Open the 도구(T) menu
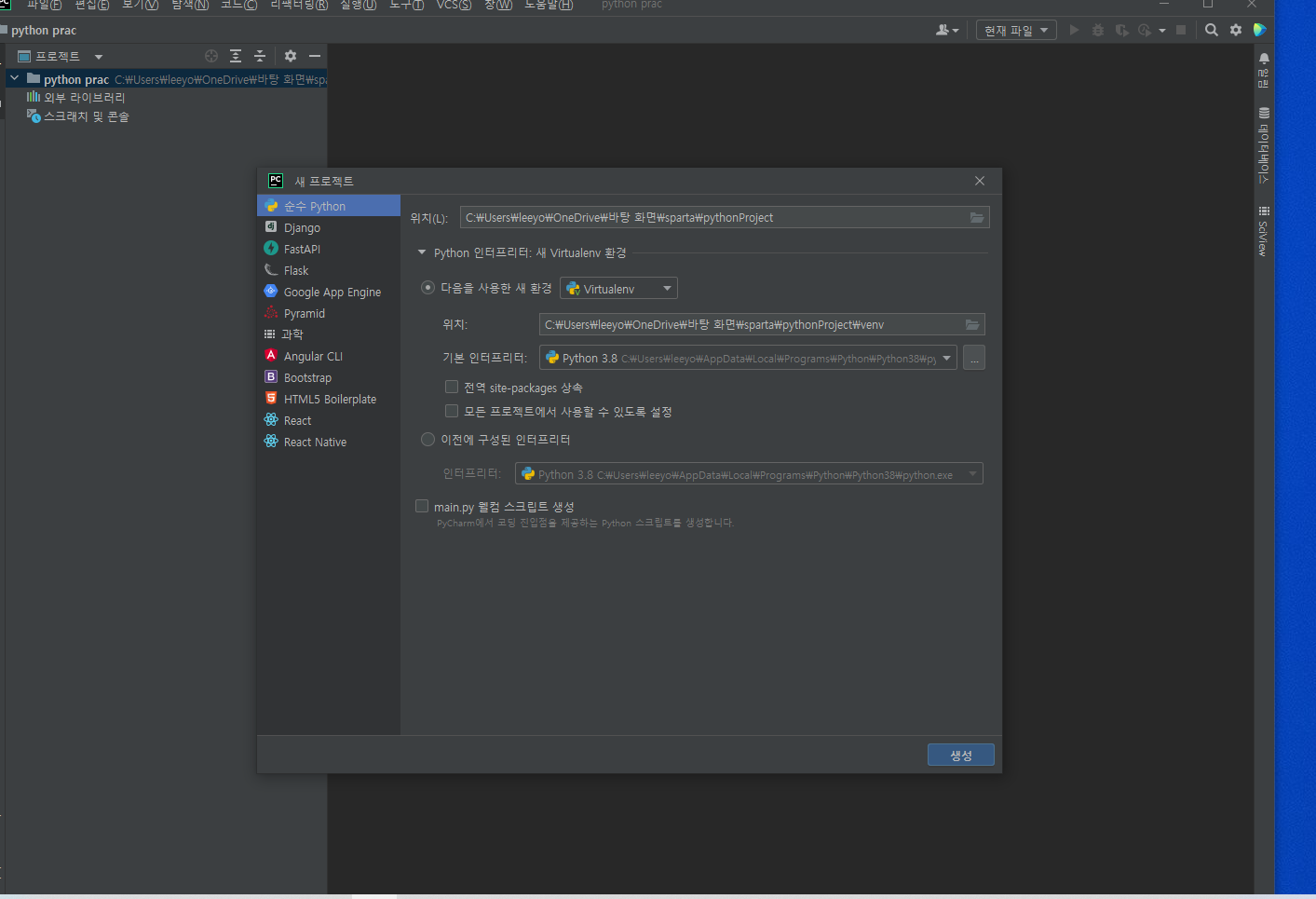1316x899 pixels. 407,5
